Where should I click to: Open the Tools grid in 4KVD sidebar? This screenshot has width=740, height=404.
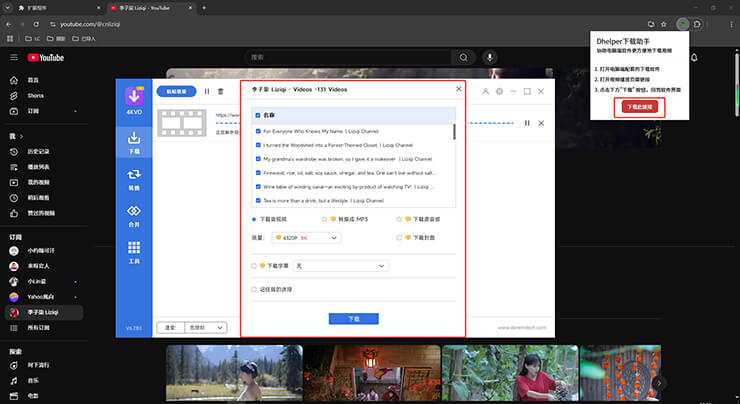[134, 252]
